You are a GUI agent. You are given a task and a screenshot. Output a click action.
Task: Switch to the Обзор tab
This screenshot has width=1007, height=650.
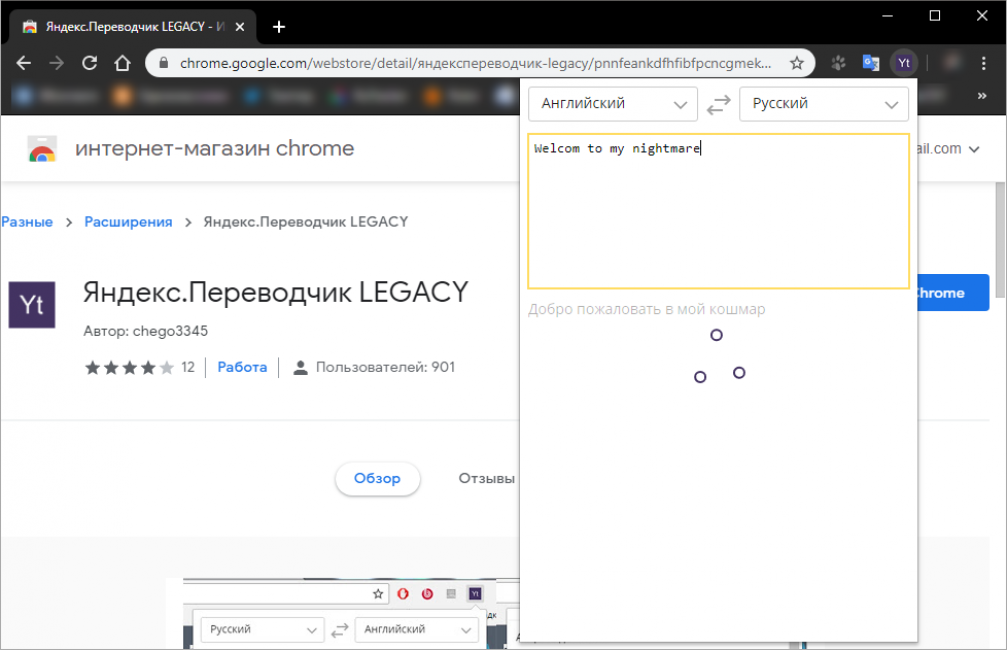[x=377, y=479]
